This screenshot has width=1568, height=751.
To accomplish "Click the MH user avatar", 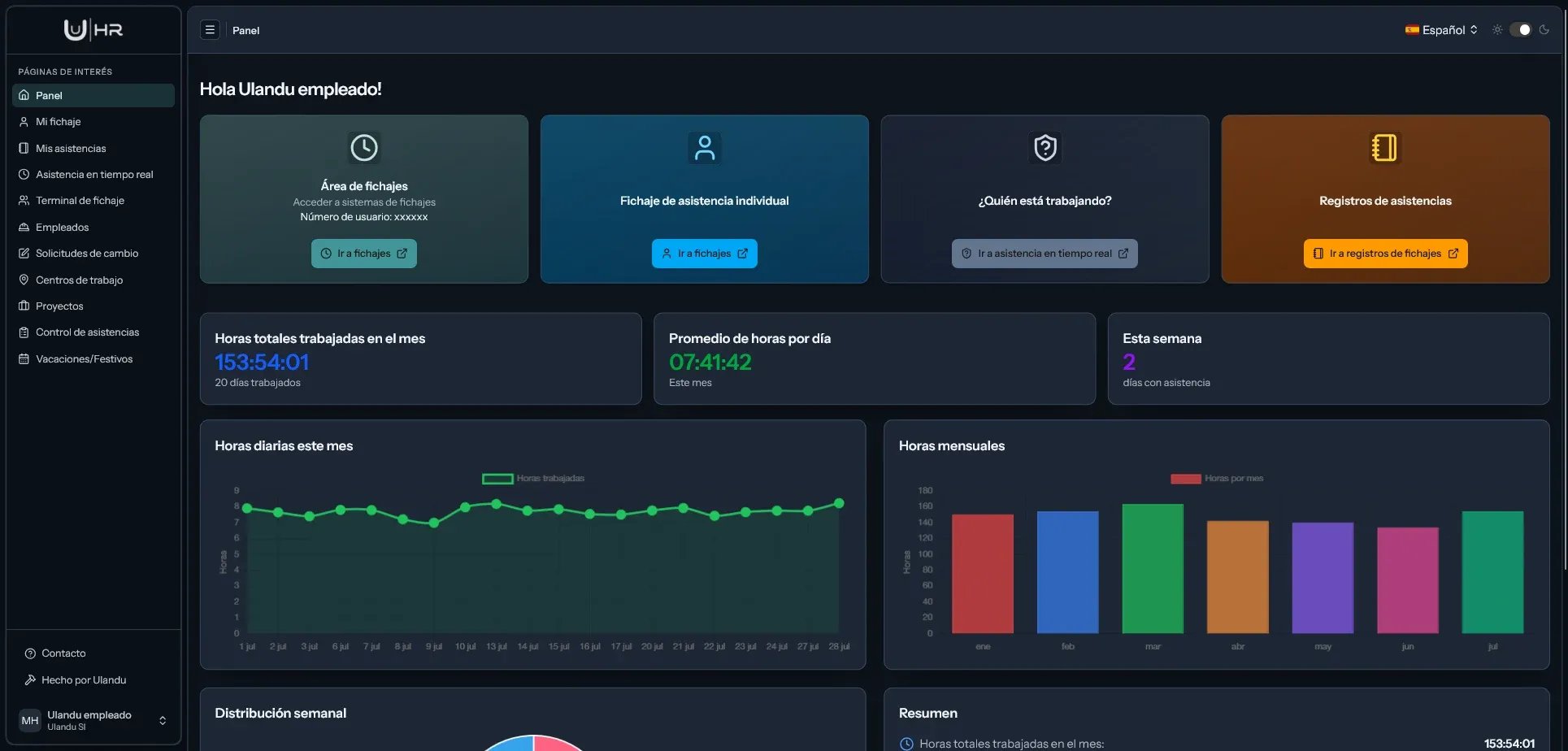I will click(30, 720).
